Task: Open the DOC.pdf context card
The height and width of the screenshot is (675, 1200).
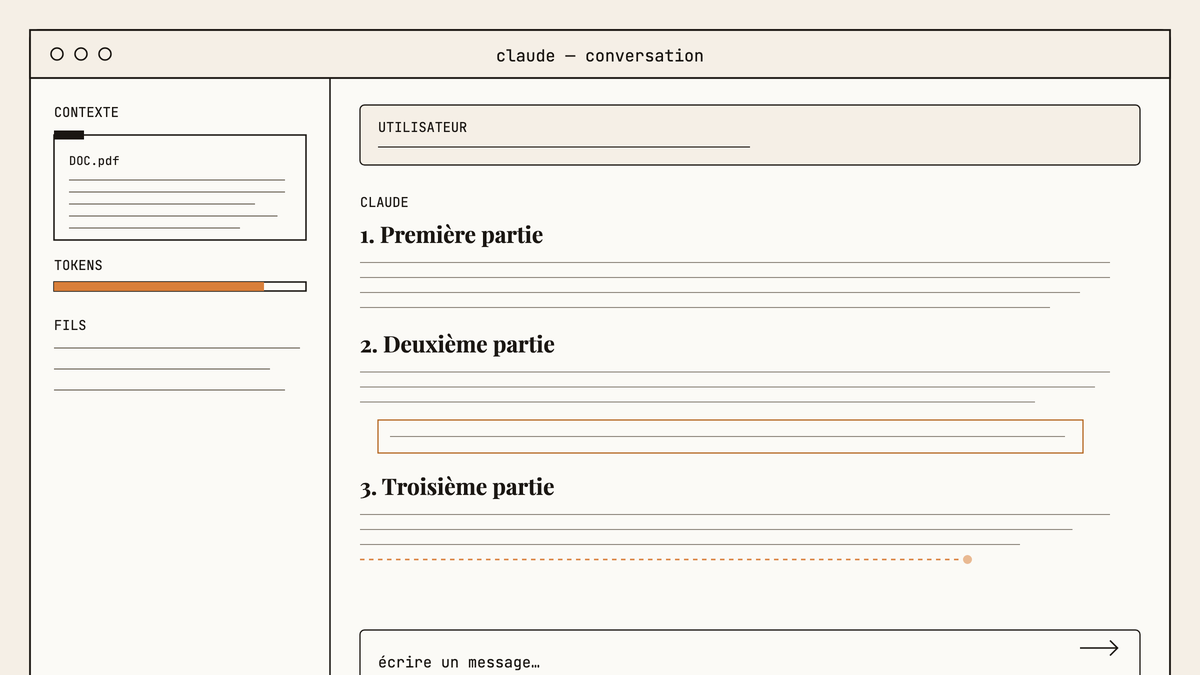Action: point(180,187)
